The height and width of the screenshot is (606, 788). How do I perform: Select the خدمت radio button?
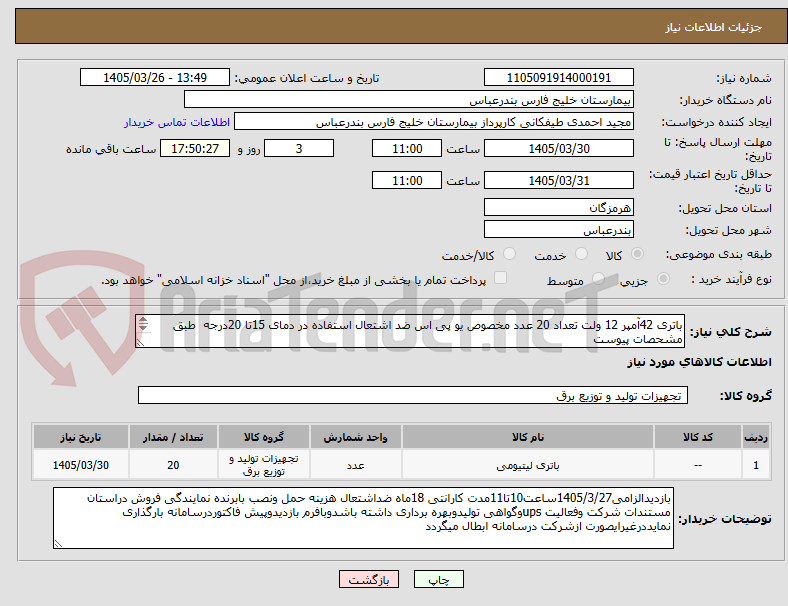(581, 254)
